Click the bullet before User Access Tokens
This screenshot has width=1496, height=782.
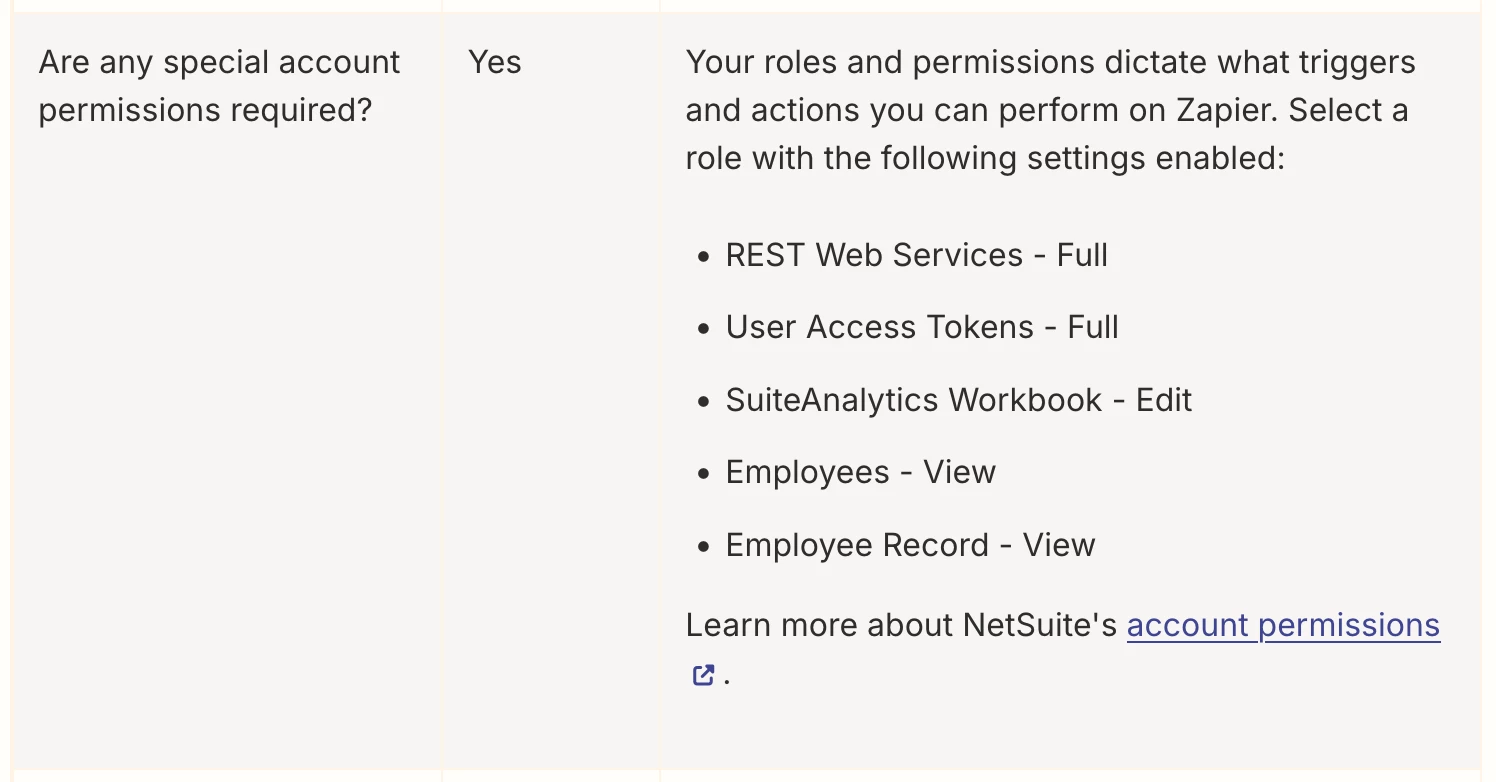[704, 329]
